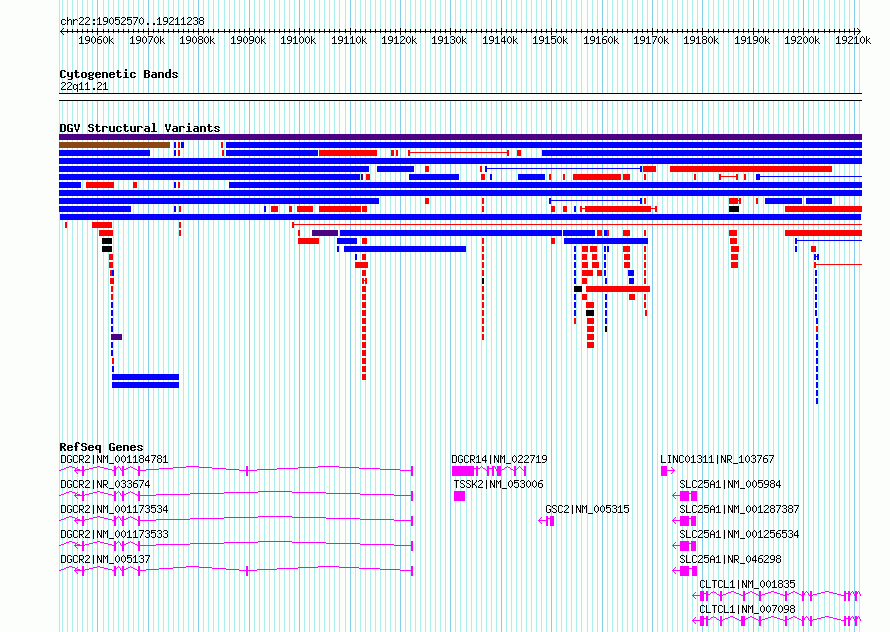
Task: Open the DGCR2|NM_005137 transcript label
Action: click(x=105, y=559)
